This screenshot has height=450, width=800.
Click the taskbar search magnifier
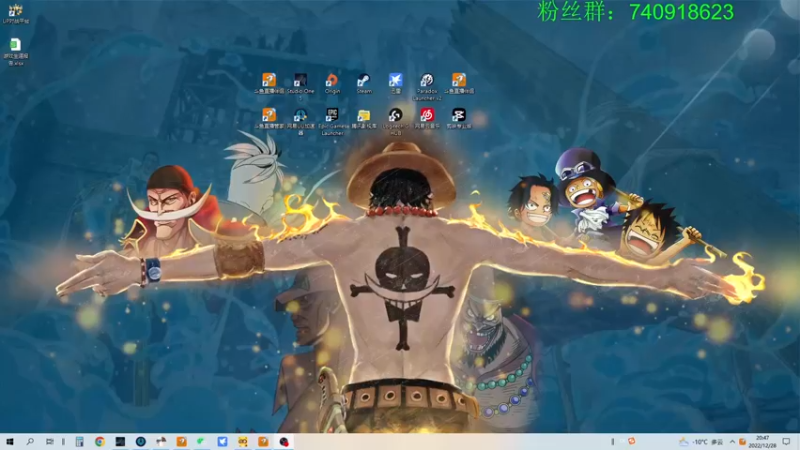(x=30, y=441)
